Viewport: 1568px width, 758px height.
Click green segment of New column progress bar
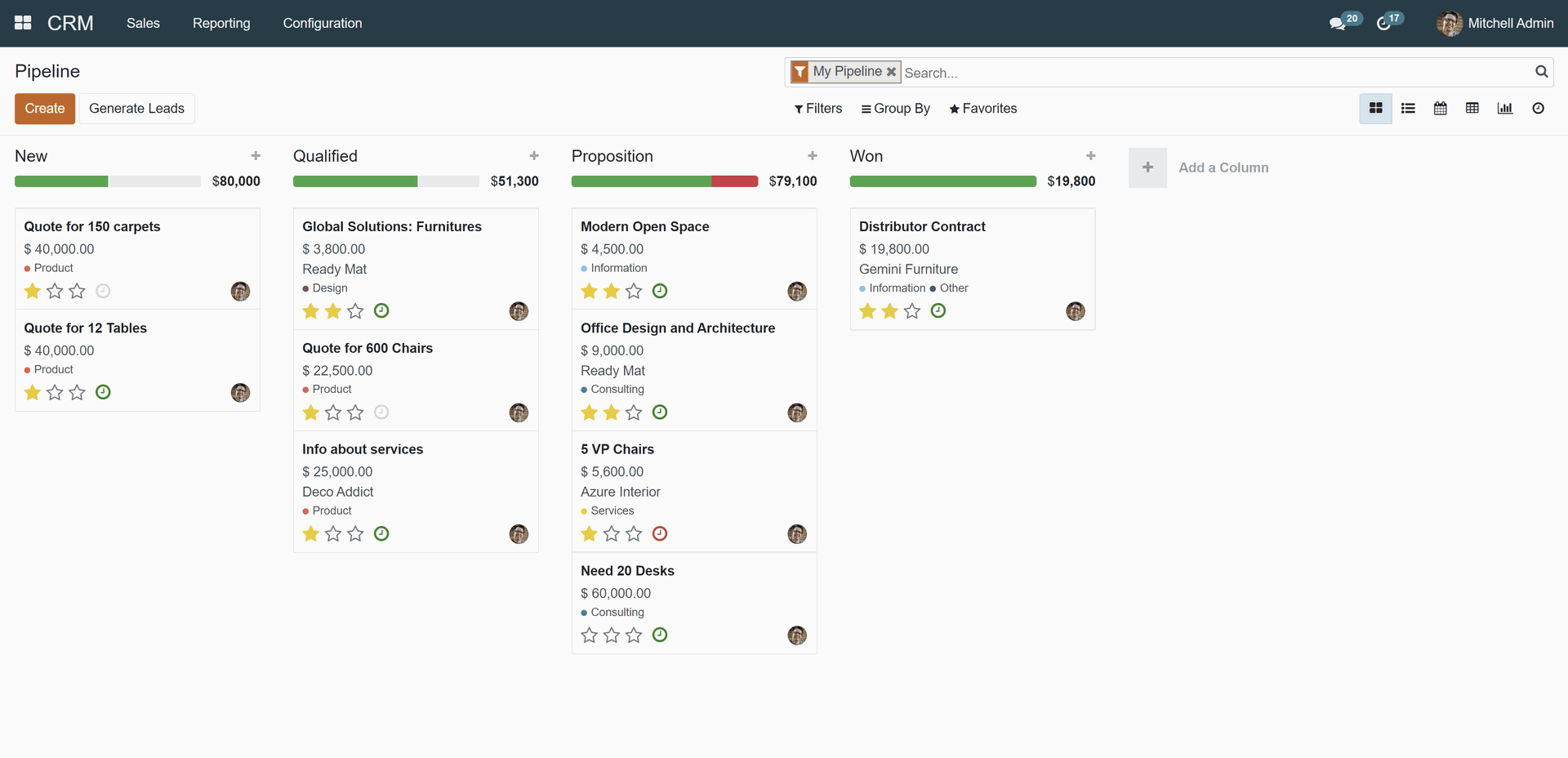pyautogui.click(x=61, y=181)
